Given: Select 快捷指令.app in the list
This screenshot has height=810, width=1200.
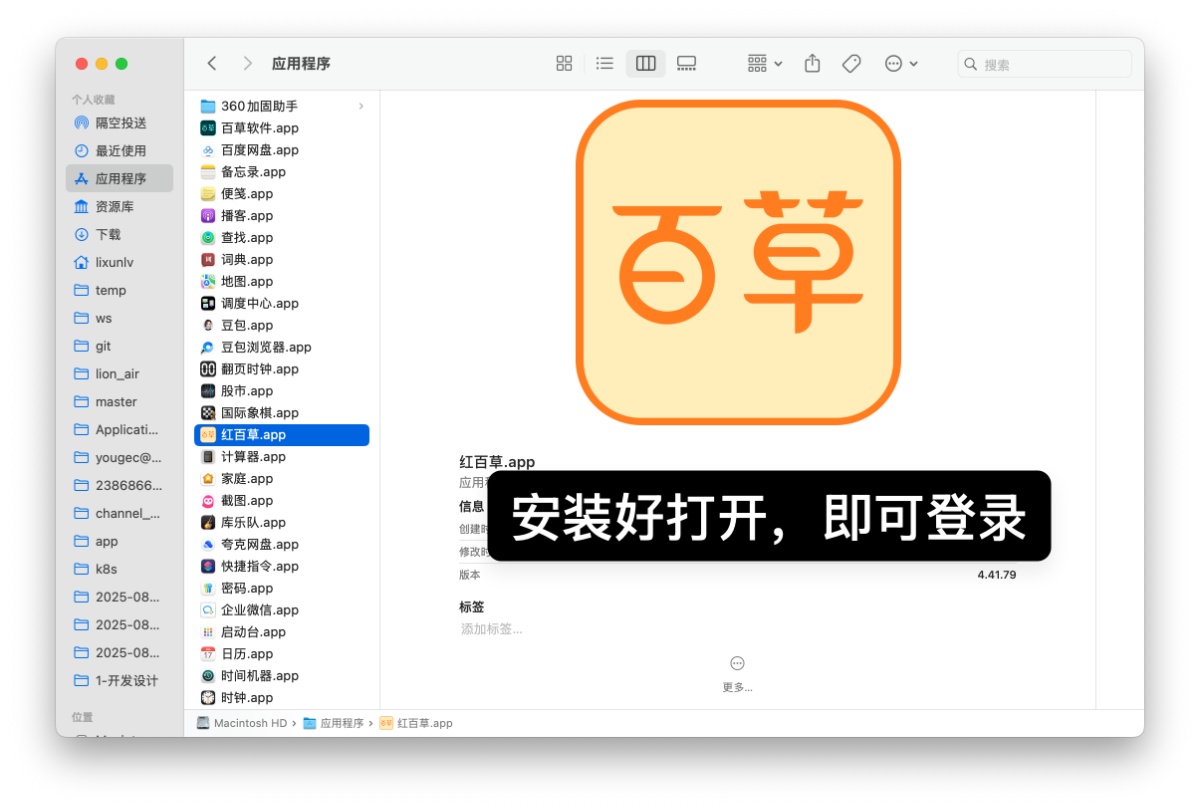Looking at the screenshot, I should coord(282,566).
